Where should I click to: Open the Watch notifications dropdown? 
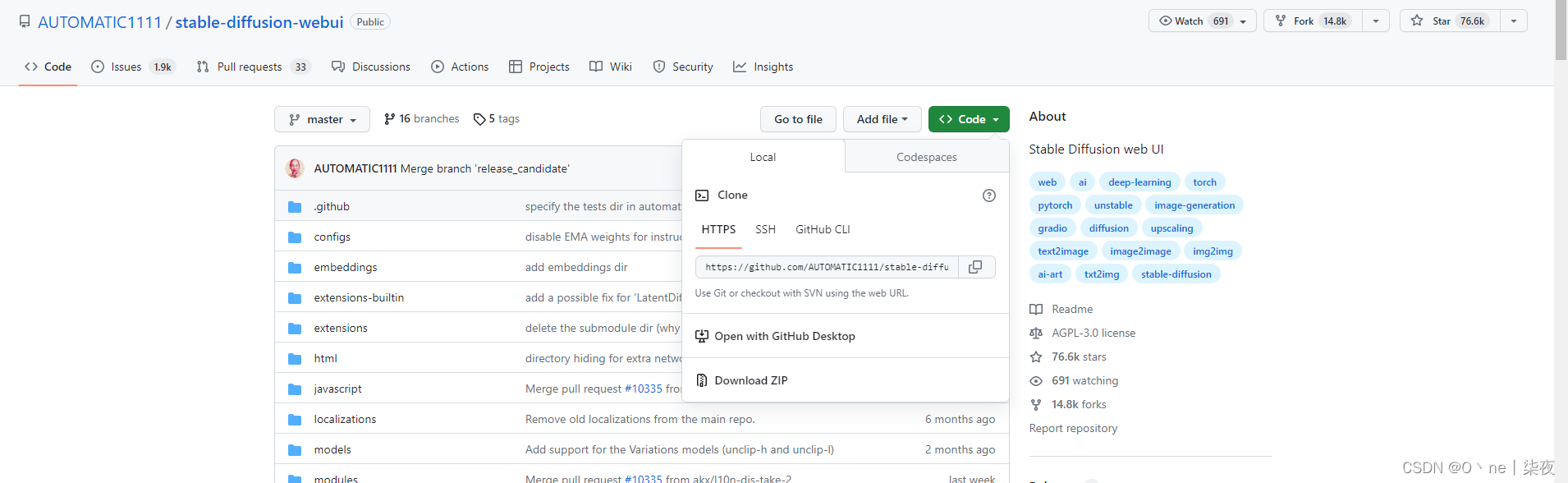1202,21
